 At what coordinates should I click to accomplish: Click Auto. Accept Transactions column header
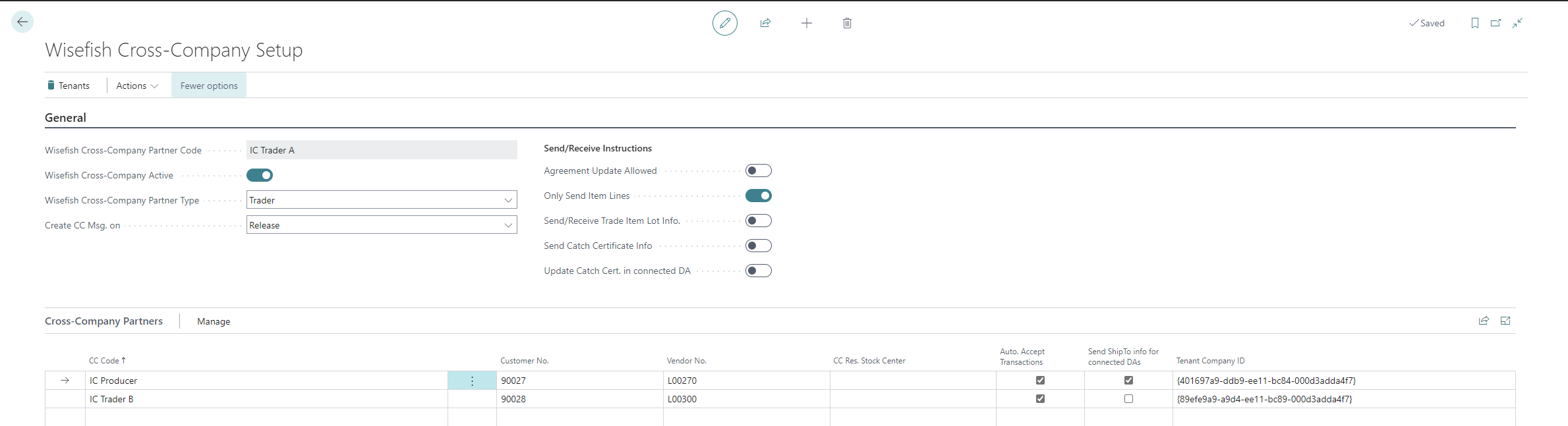click(x=1022, y=357)
